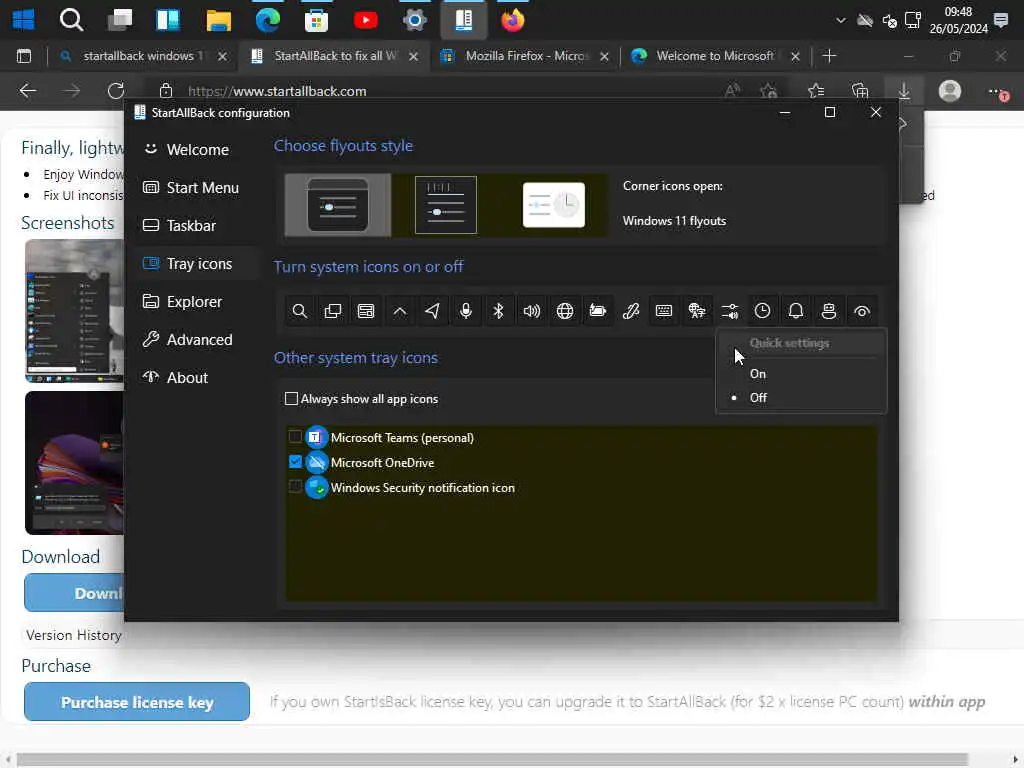Viewport: 1024px width, 768px height.
Task: Open a new browser tab
Action: [x=829, y=56]
